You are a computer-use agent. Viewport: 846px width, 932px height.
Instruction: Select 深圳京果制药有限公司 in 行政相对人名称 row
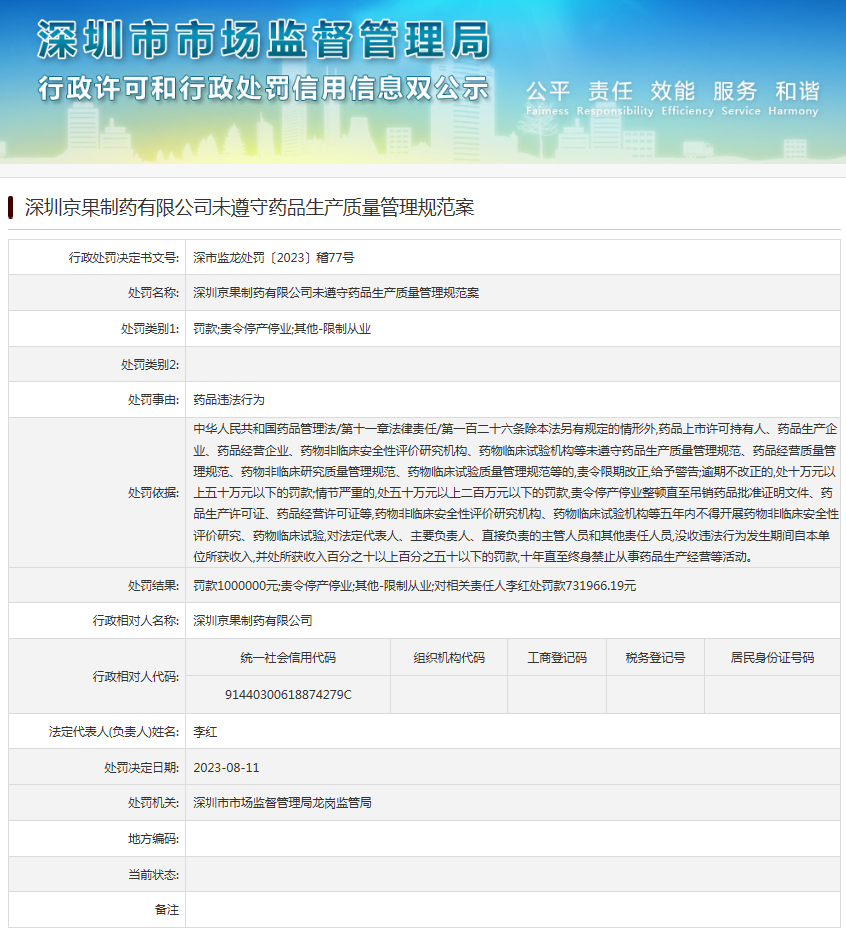253,621
